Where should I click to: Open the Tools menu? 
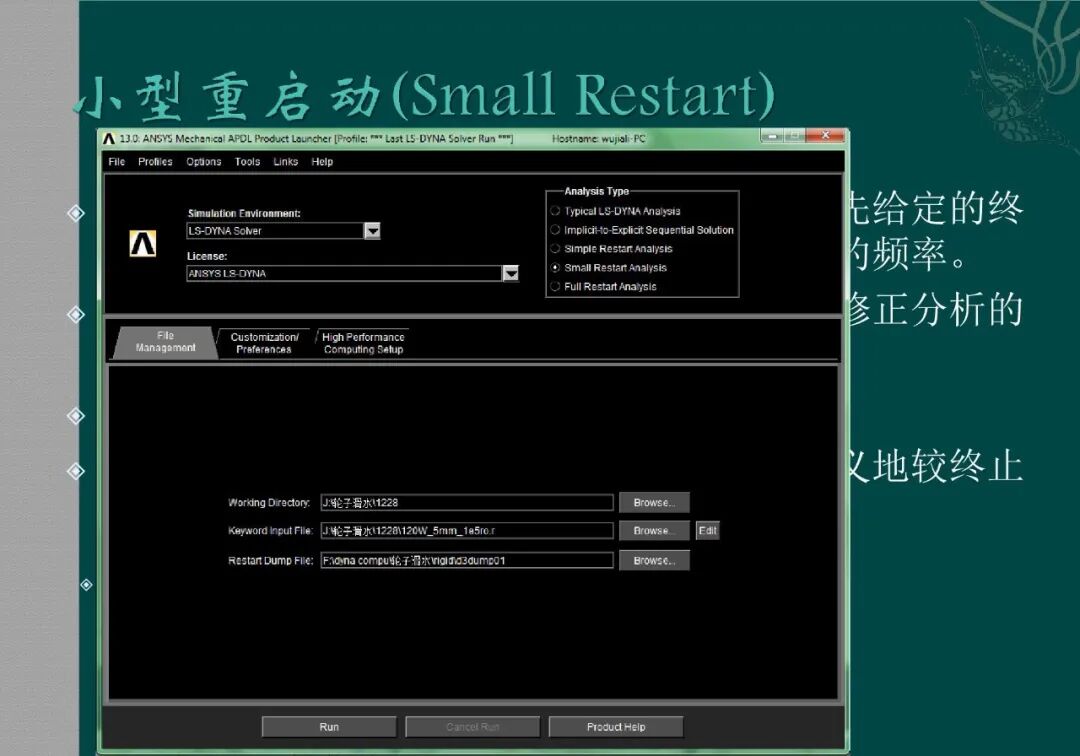(247, 162)
